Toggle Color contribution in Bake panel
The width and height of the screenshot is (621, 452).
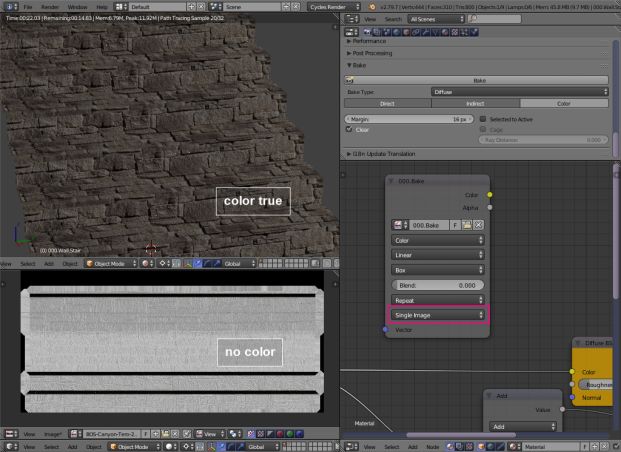(x=564, y=103)
